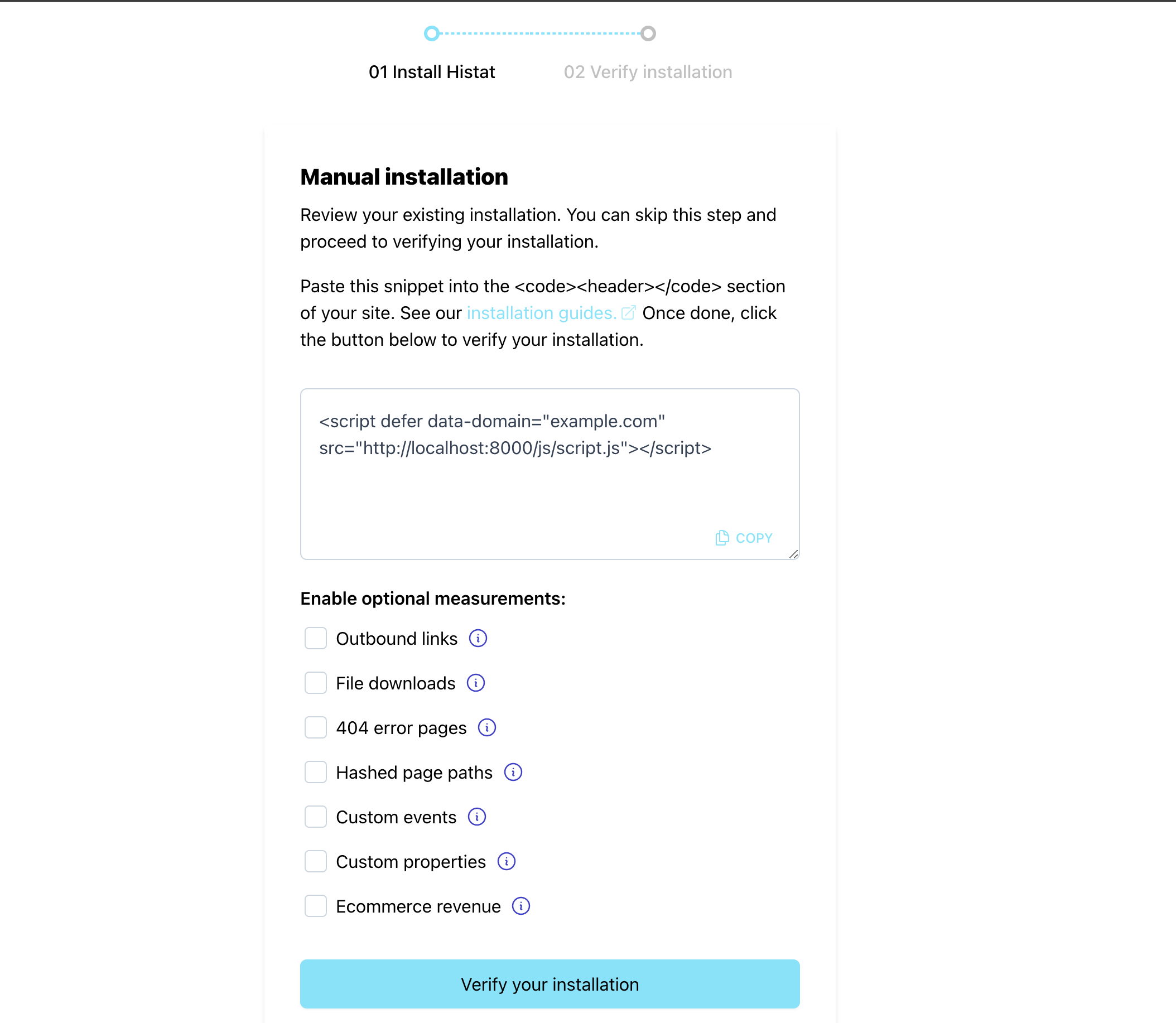Enable the Outbound links checkbox
This screenshot has width=1176, height=1023.
[314, 638]
